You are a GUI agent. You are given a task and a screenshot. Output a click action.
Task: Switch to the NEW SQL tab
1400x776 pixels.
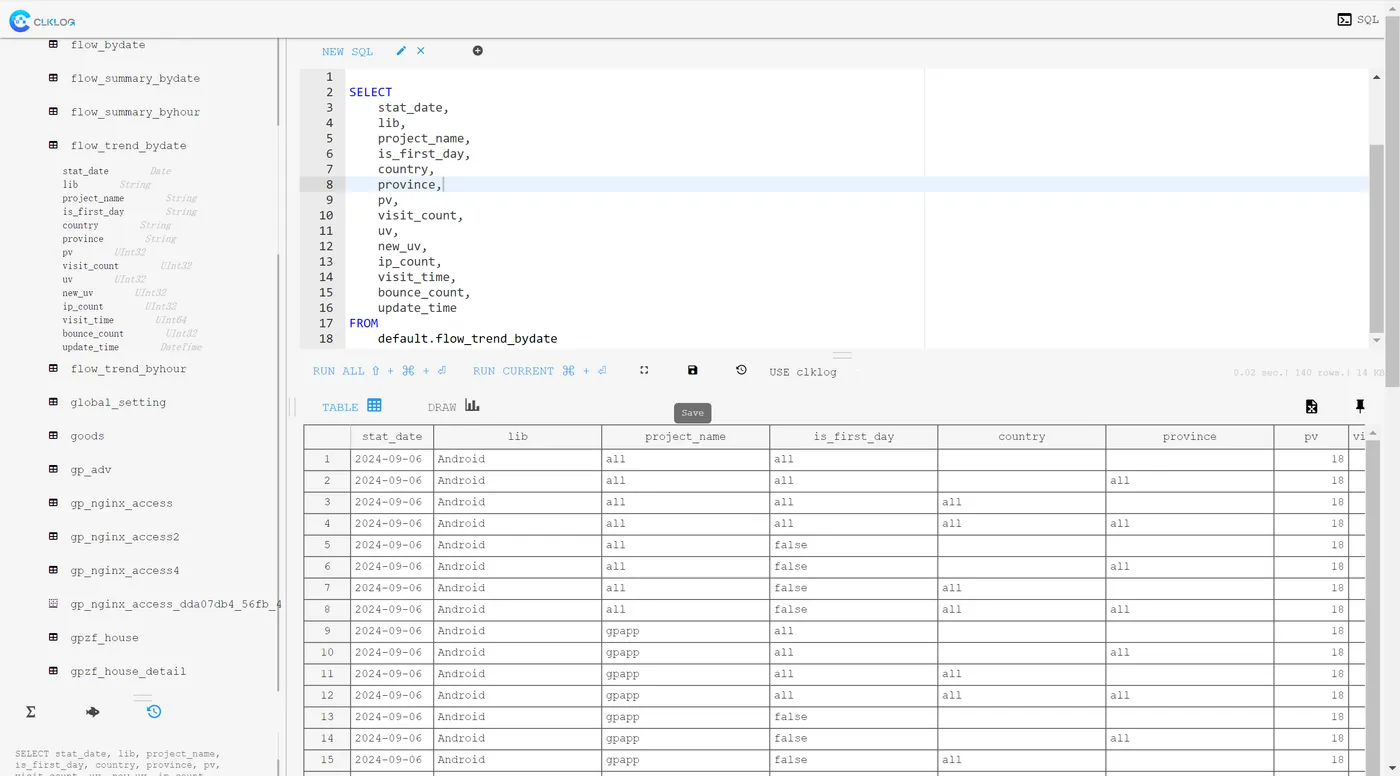coord(347,52)
